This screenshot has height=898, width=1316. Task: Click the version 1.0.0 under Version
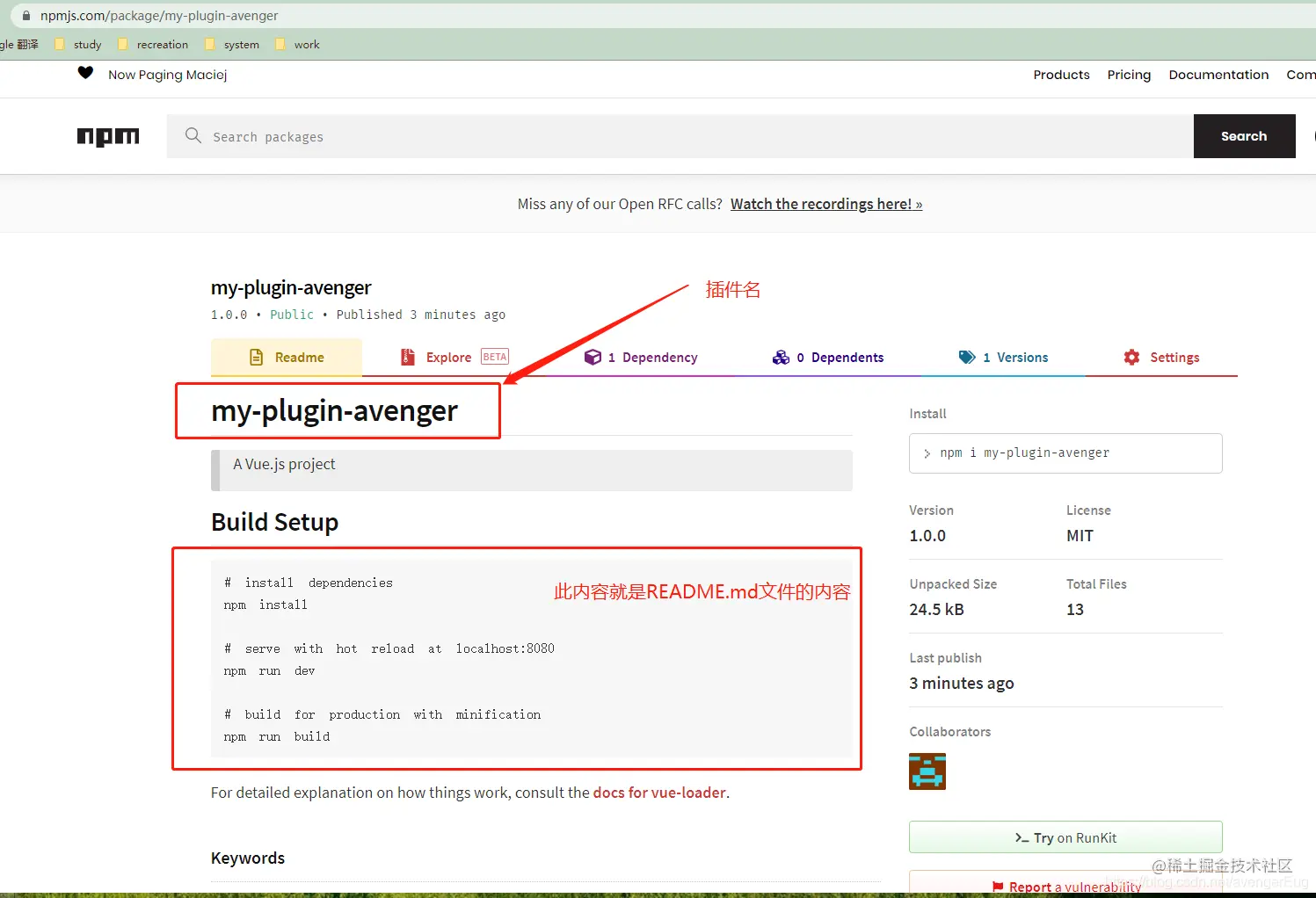(927, 536)
